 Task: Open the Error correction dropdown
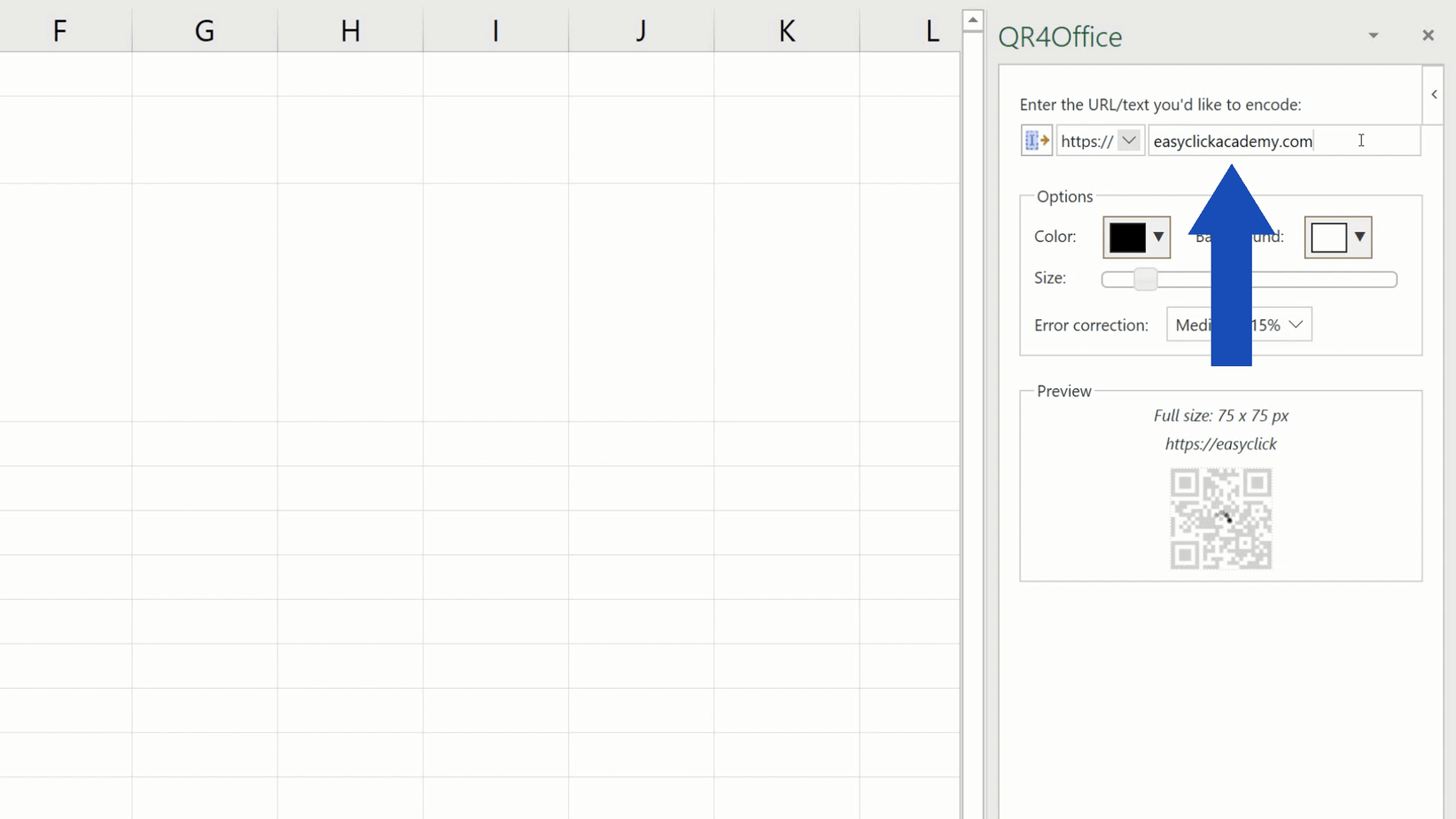click(1239, 324)
